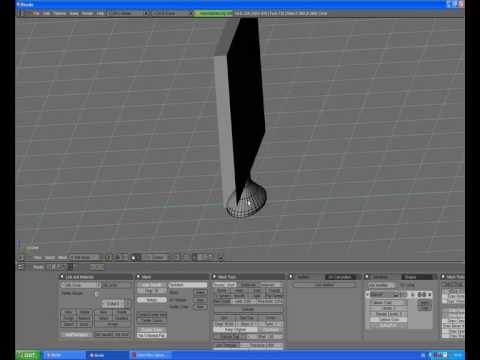480x360 pixels.
Task: Open the buttons window type icon
Action: 21,267
